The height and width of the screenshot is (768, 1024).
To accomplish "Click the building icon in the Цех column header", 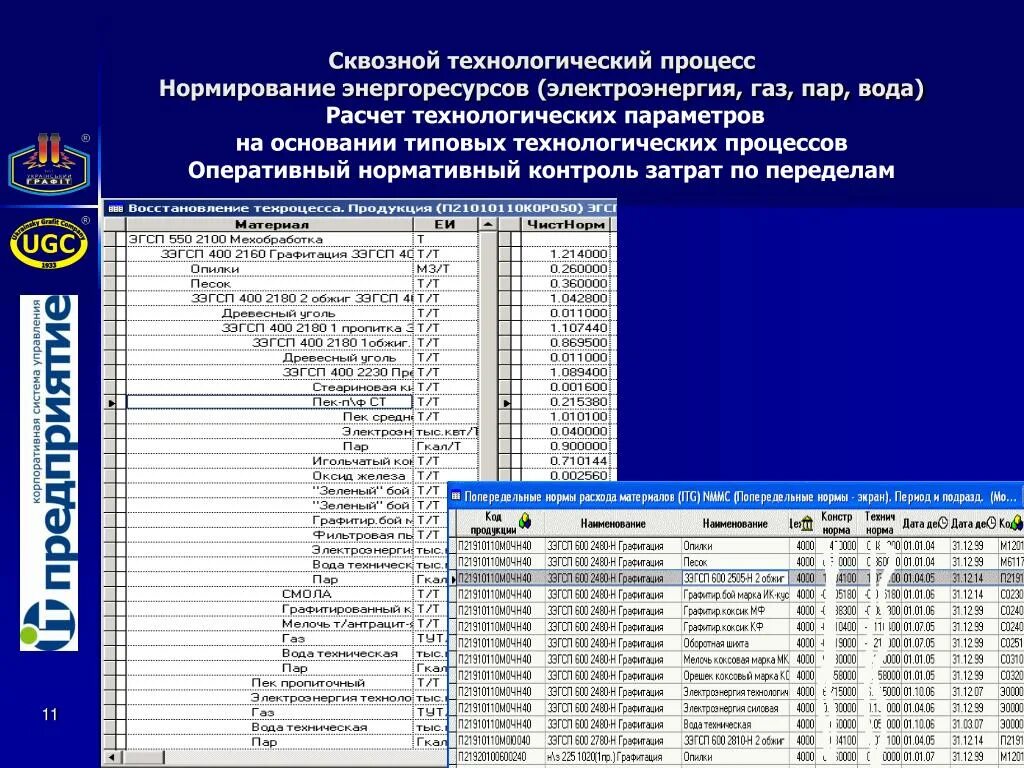I will [x=807, y=521].
